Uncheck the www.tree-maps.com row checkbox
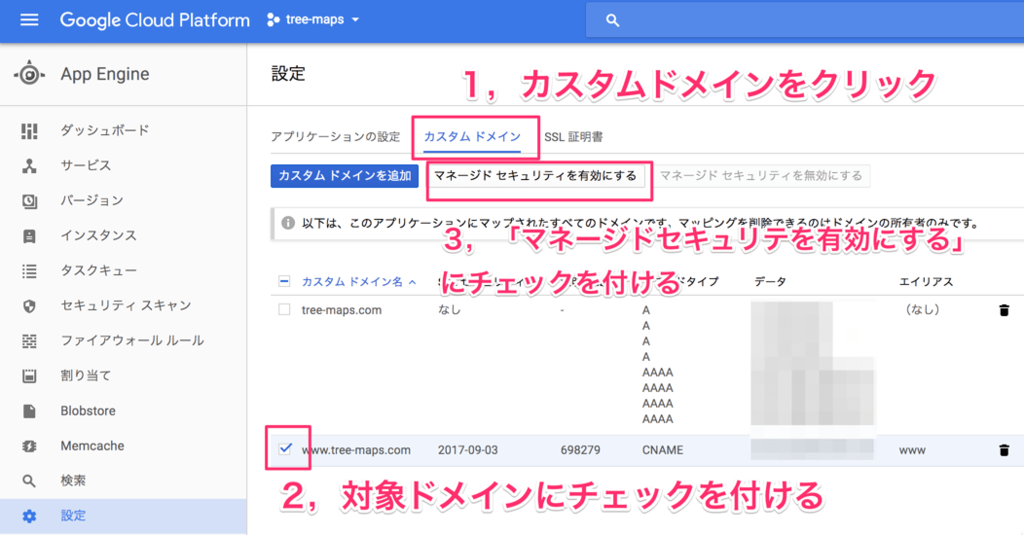Viewport: 1024px width, 535px height. coord(285,449)
